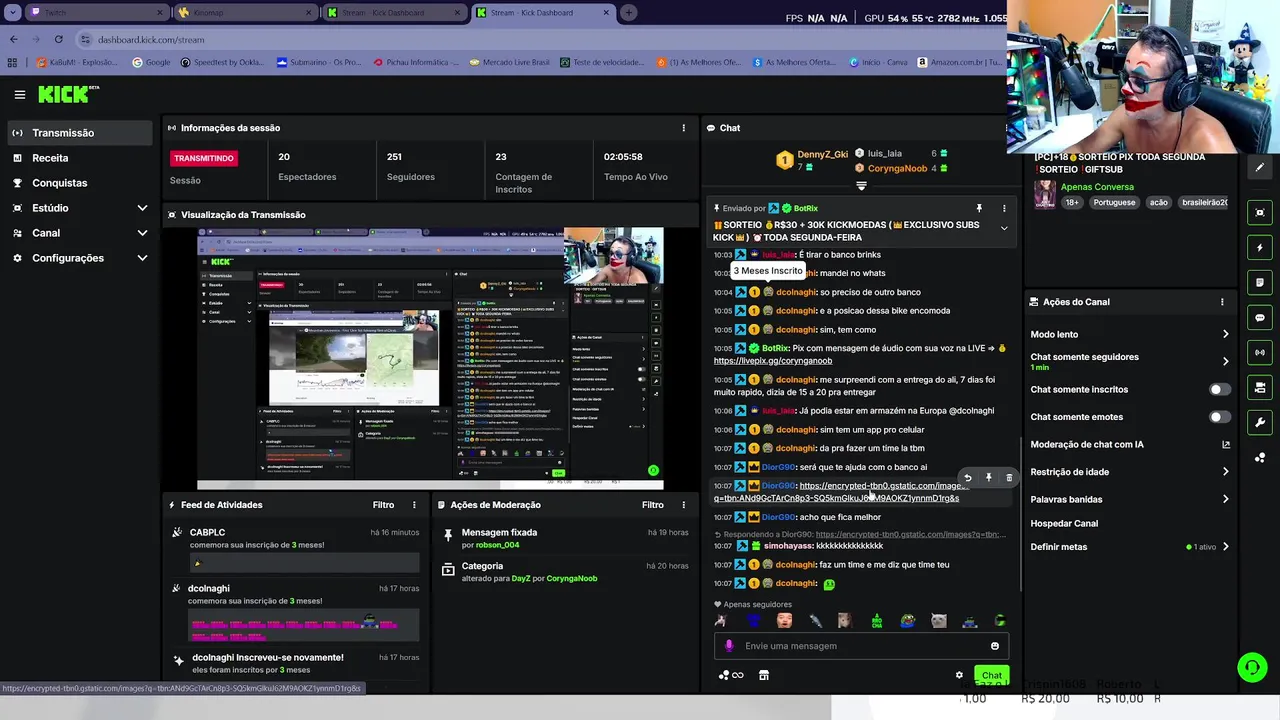Toggle Chat somente inscritos switch
This screenshot has width=1280, height=720.
click(x=1219, y=390)
